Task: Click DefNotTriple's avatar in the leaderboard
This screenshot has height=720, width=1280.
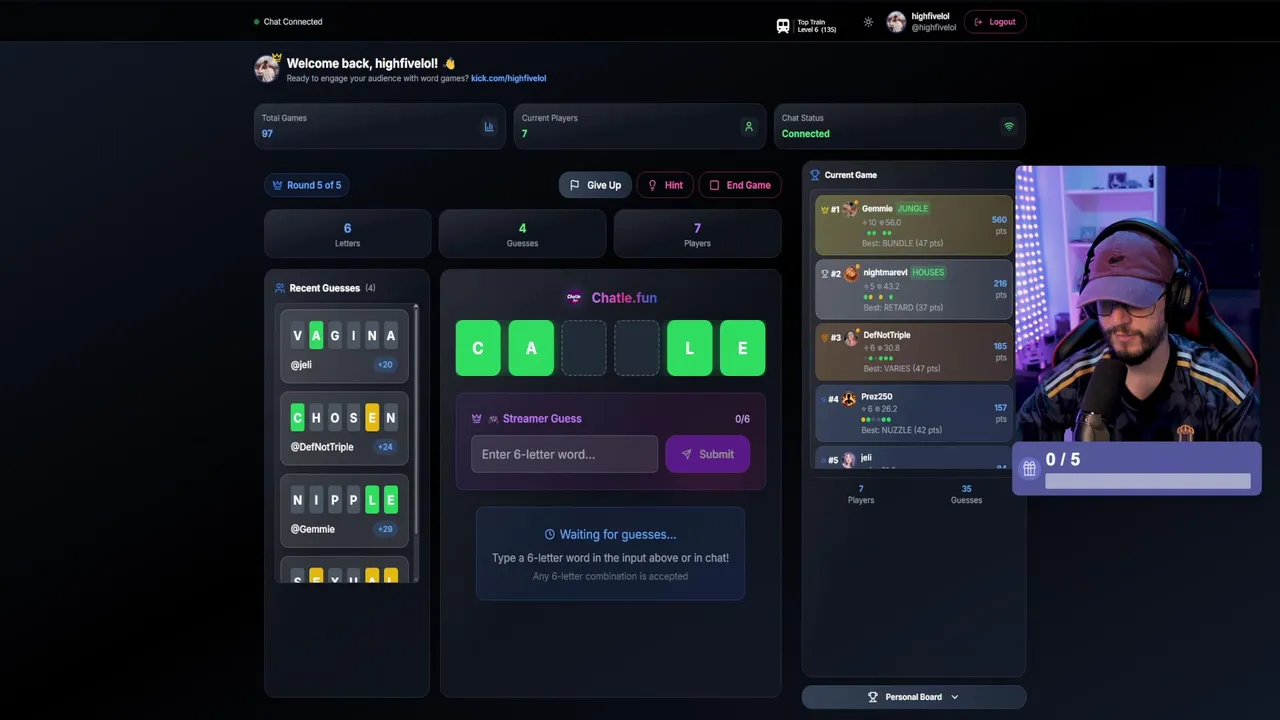Action: 851,337
